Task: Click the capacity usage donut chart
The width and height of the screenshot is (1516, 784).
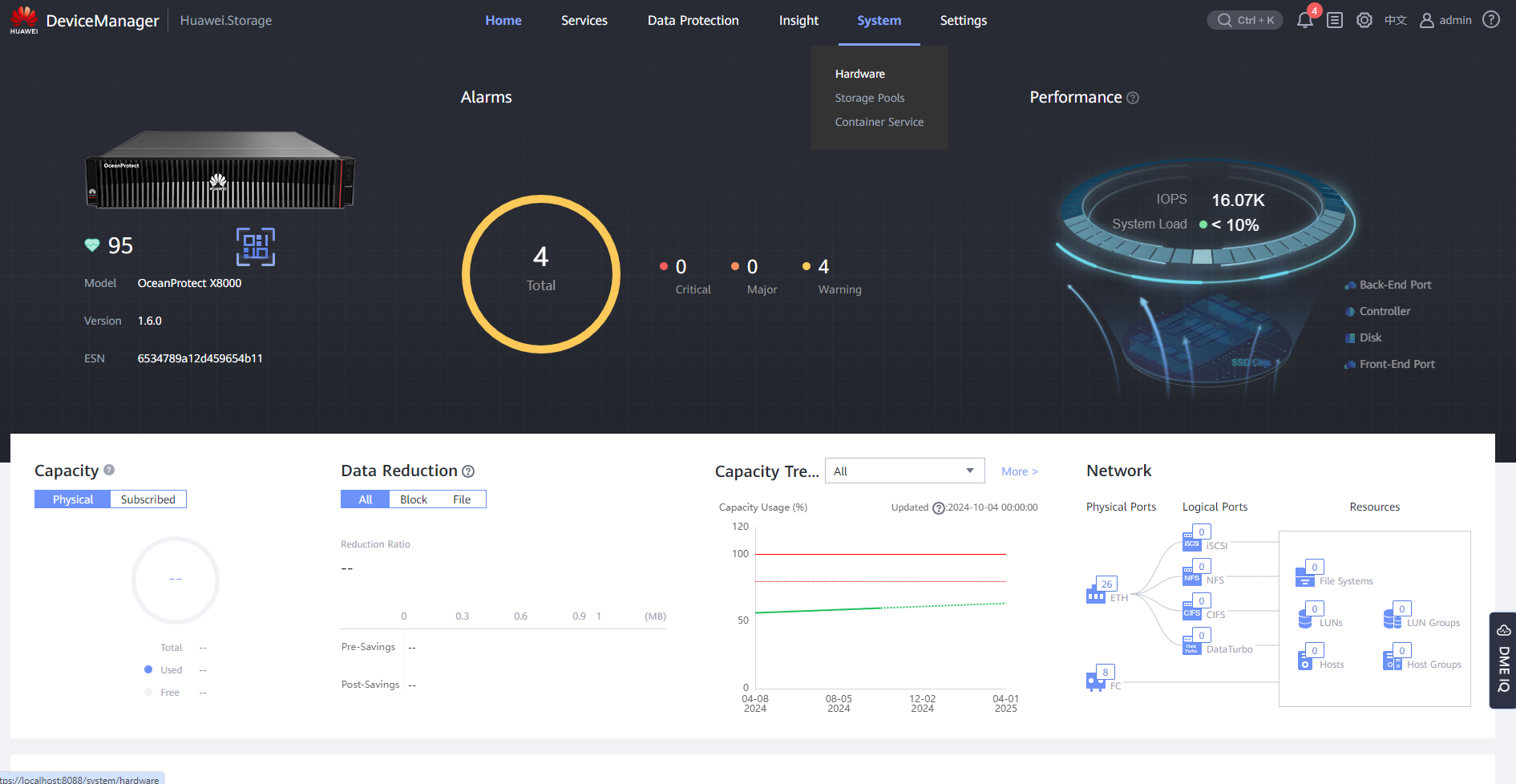Action: [x=176, y=580]
